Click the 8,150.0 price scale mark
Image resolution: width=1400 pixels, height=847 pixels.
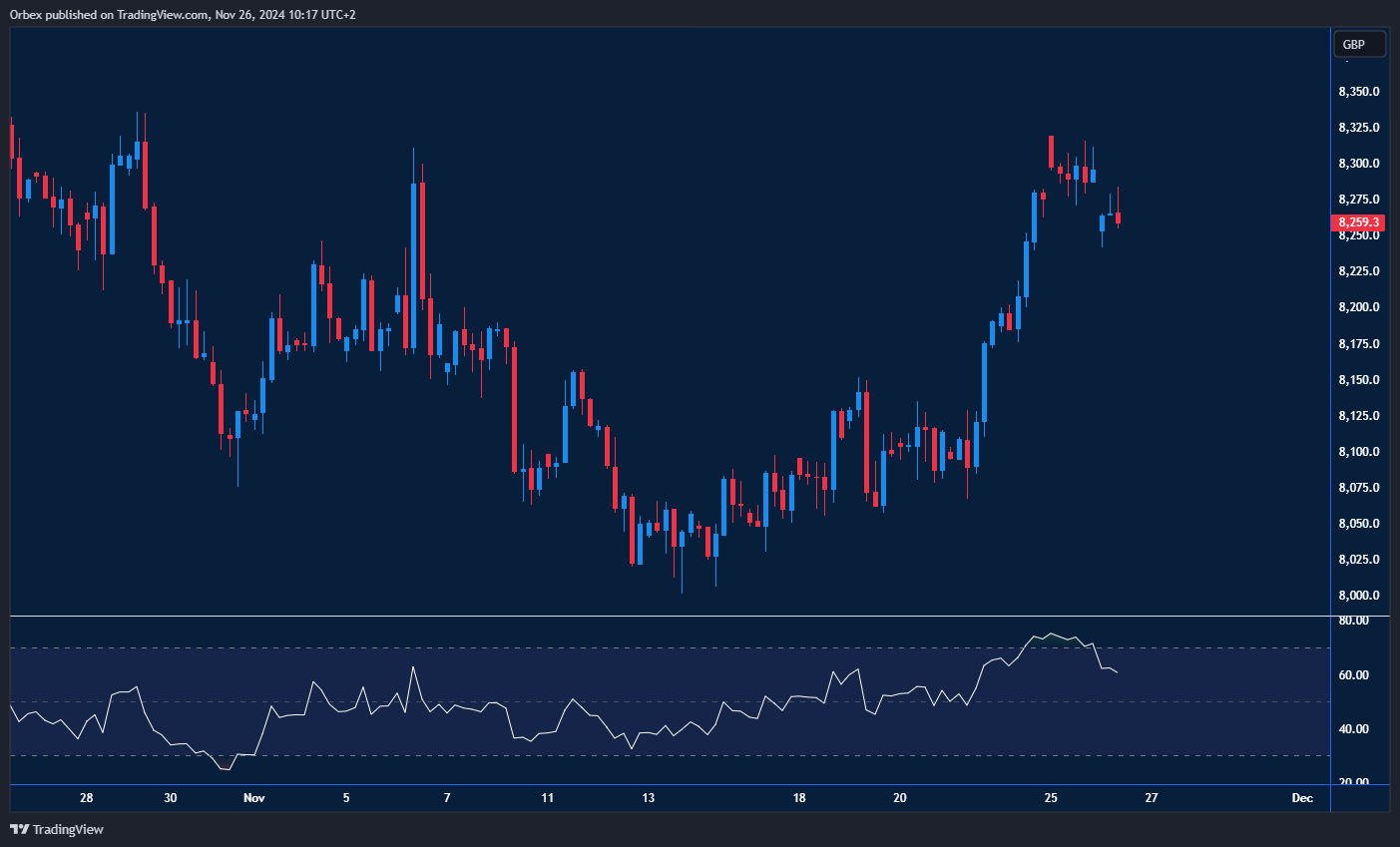tap(1358, 380)
